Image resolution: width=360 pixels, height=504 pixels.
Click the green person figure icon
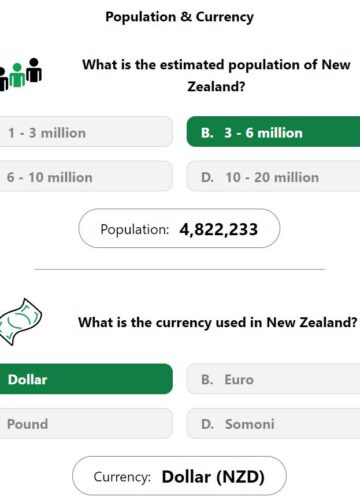click(x=17, y=75)
